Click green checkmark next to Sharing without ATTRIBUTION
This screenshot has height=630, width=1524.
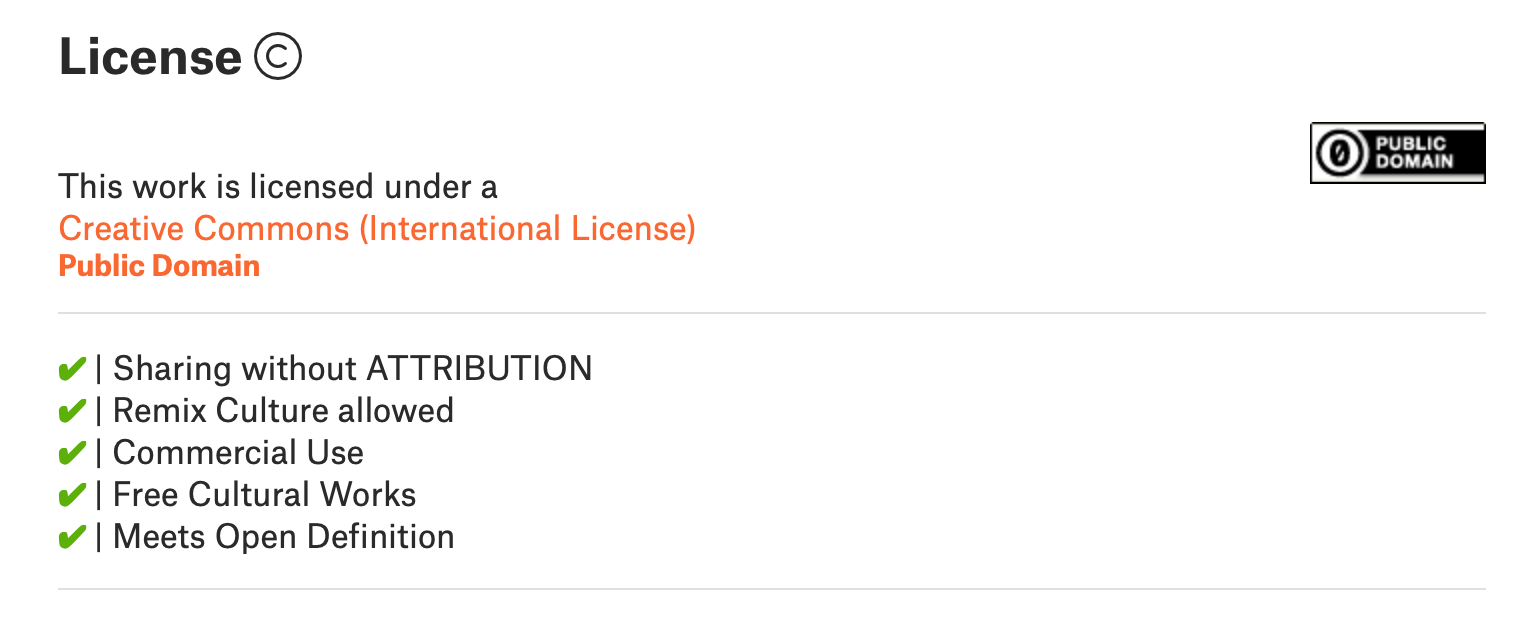tap(71, 370)
